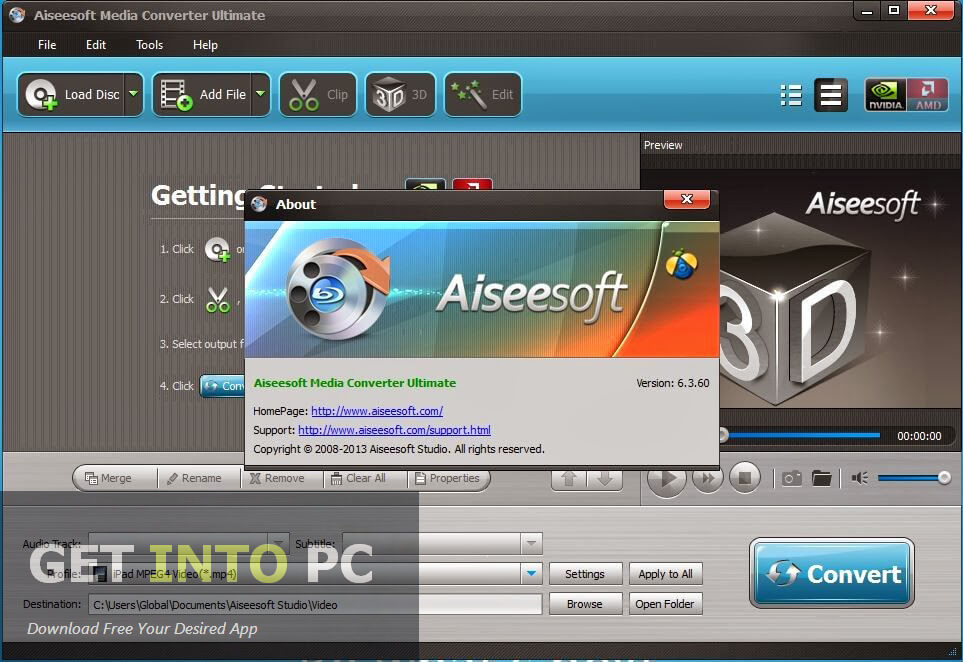Viewport: 963px width, 662px height.
Task: Open the File menu
Action: [47, 45]
